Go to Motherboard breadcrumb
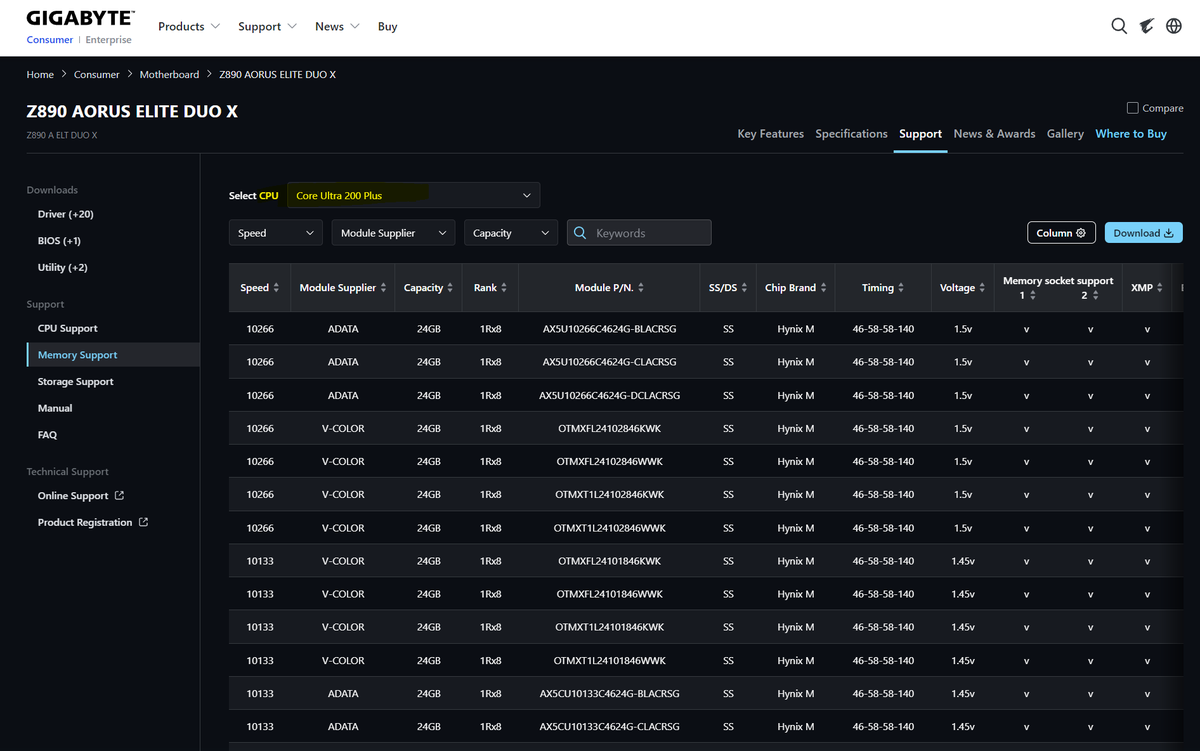 click(169, 74)
